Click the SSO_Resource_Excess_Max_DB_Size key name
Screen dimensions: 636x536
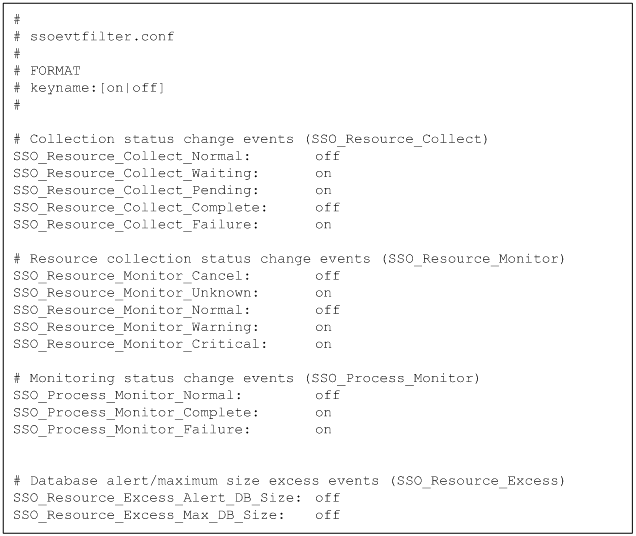[x=147, y=515]
